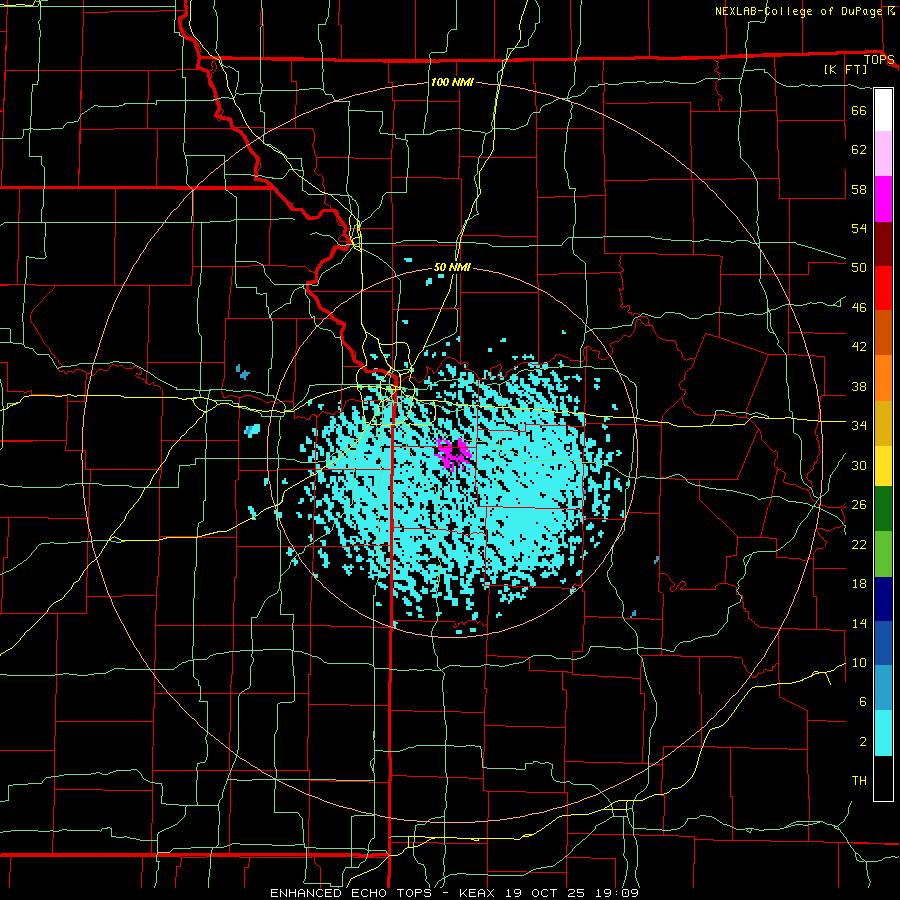This screenshot has height=900, width=900.
Task: Select the burnt orange legend swatch
Action: click(x=883, y=333)
